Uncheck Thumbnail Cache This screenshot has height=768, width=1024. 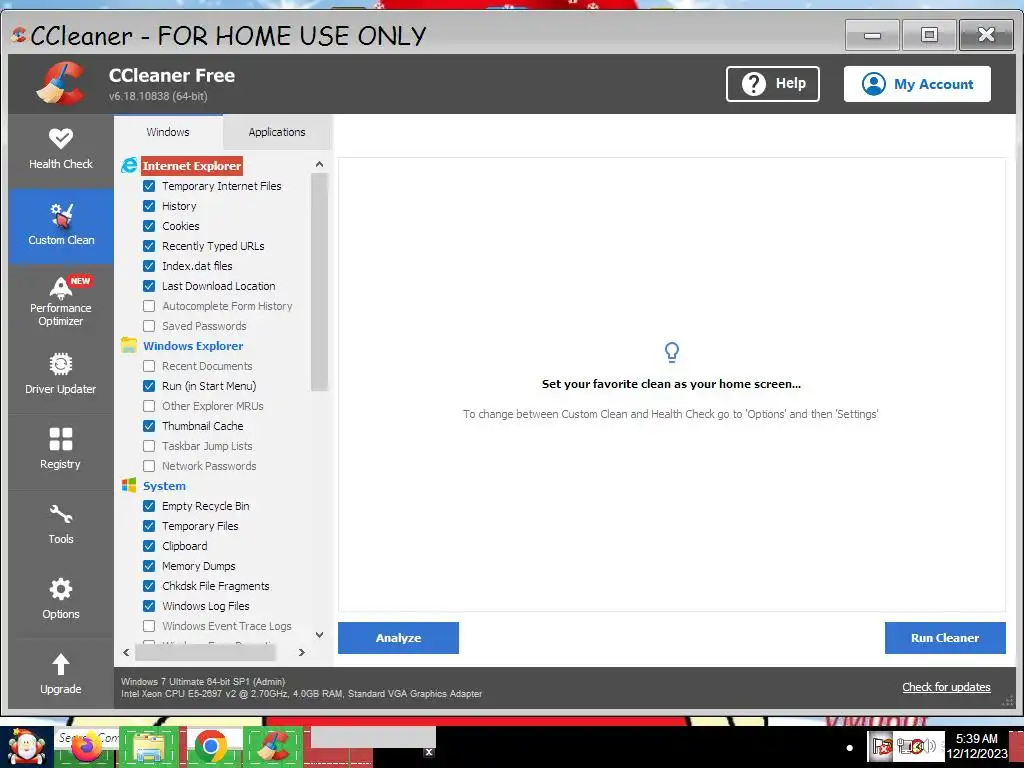pyautogui.click(x=149, y=426)
